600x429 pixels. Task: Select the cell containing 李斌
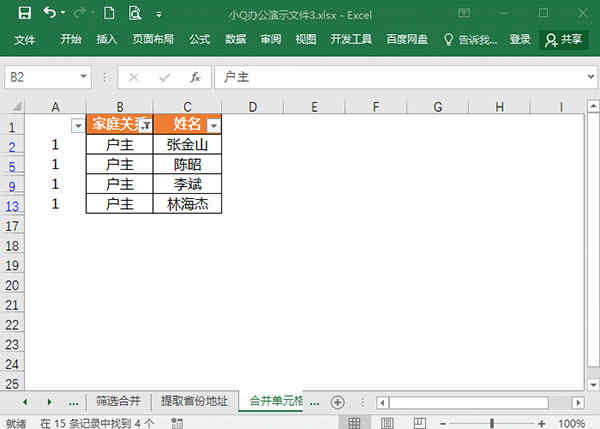click(188, 184)
